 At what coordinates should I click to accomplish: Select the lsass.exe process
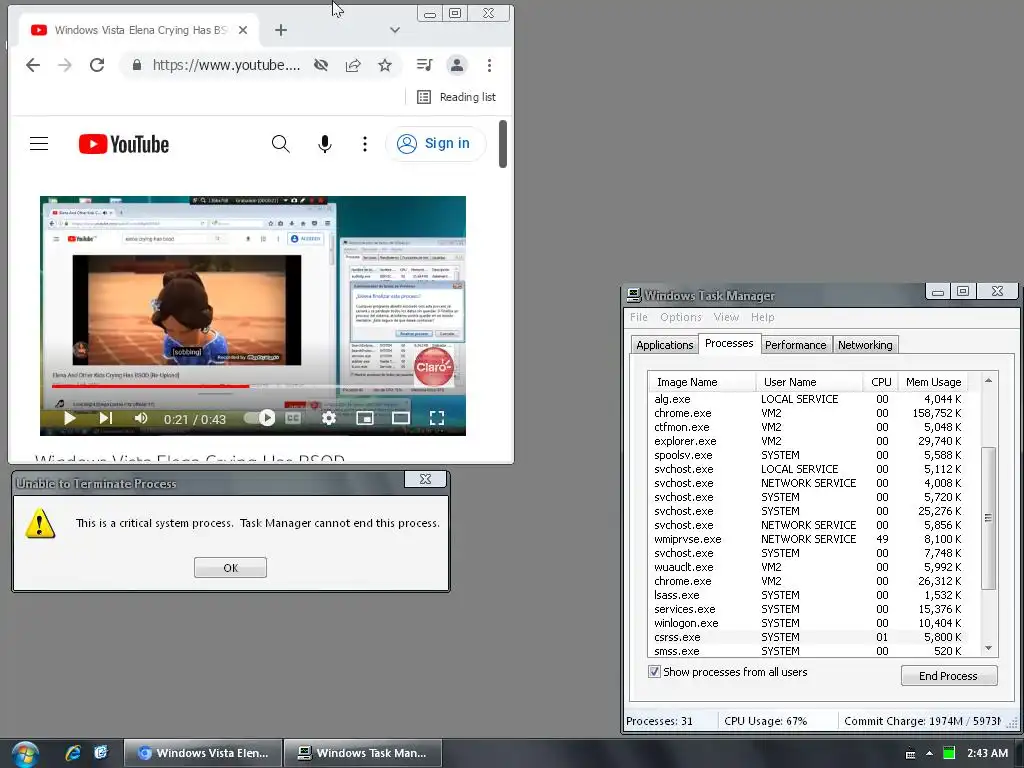coord(807,595)
